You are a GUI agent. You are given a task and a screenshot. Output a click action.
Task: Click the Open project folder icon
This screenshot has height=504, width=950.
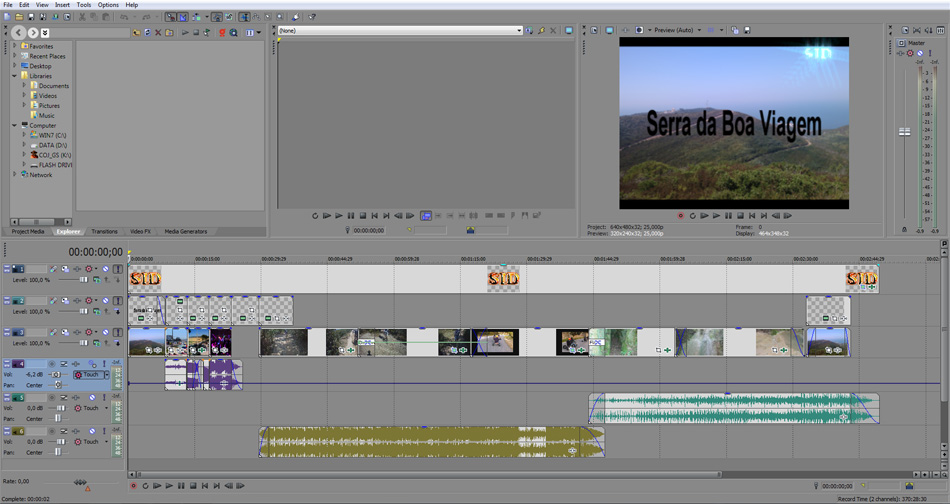(19, 17)
